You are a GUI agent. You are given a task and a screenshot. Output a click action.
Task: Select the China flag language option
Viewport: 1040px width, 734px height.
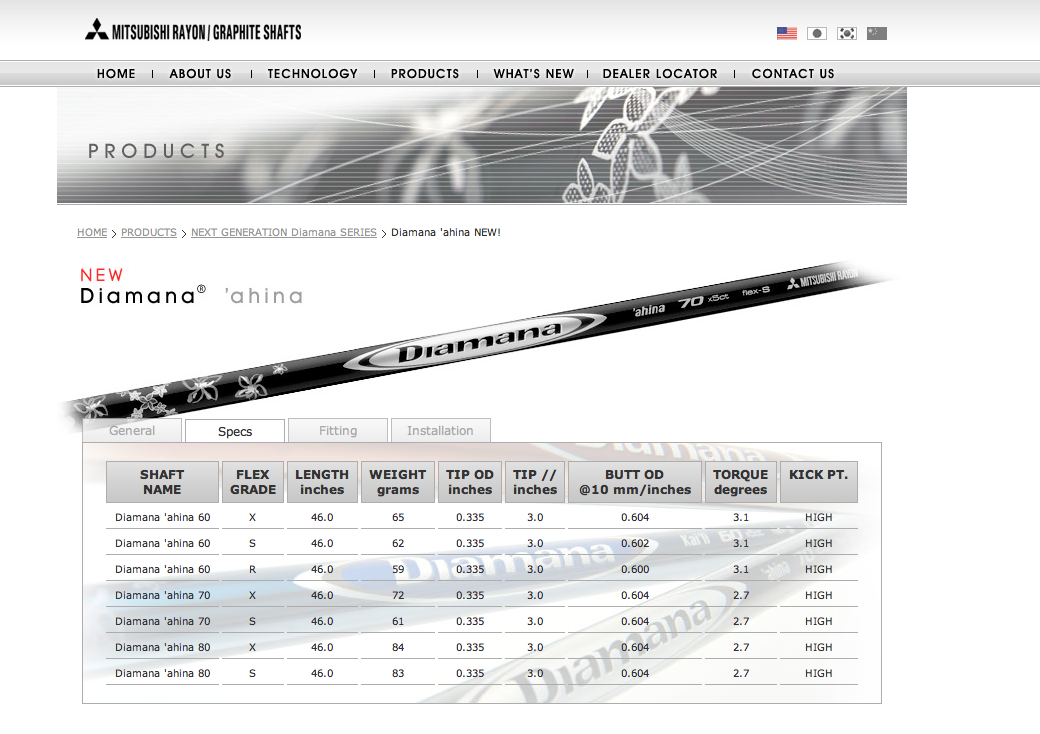[877, 33]
